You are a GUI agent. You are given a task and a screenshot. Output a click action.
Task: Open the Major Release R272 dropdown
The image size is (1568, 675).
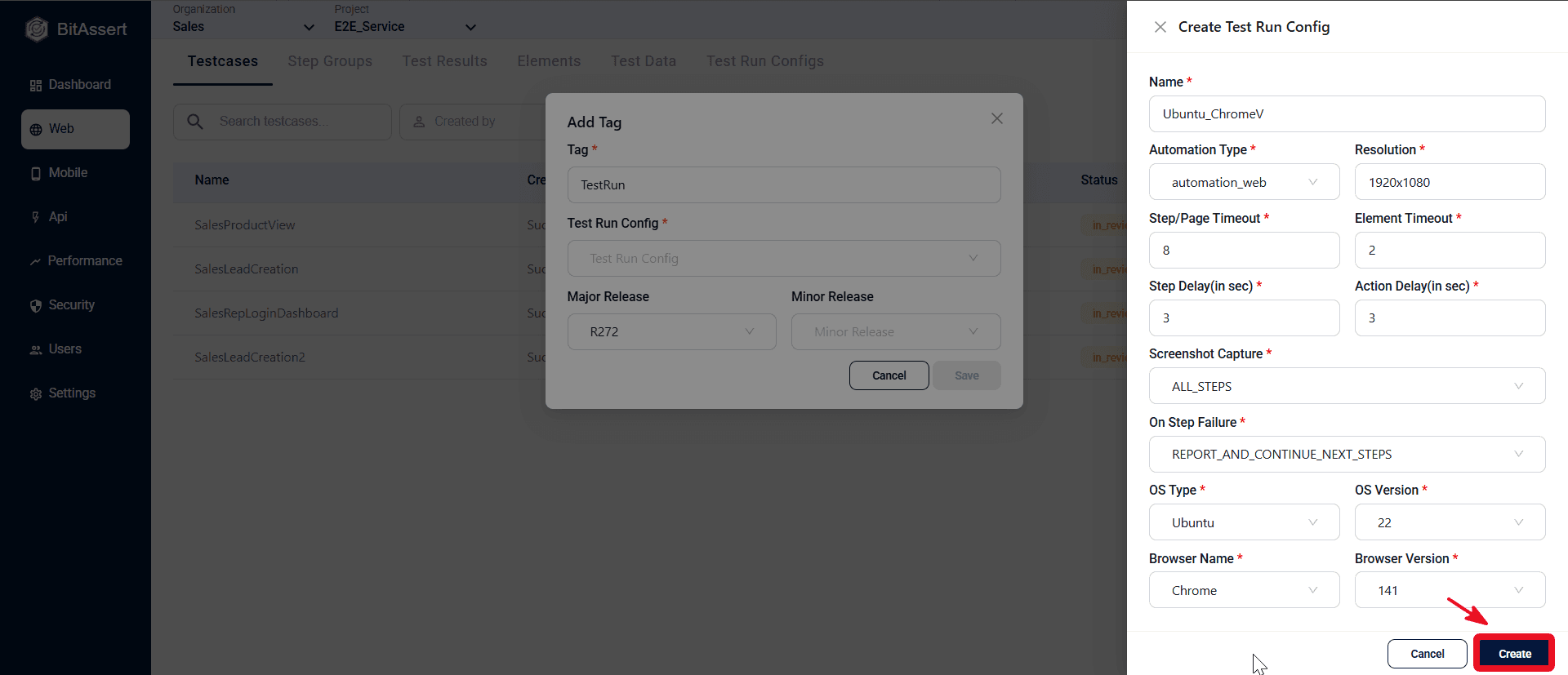tap(671, 331)
